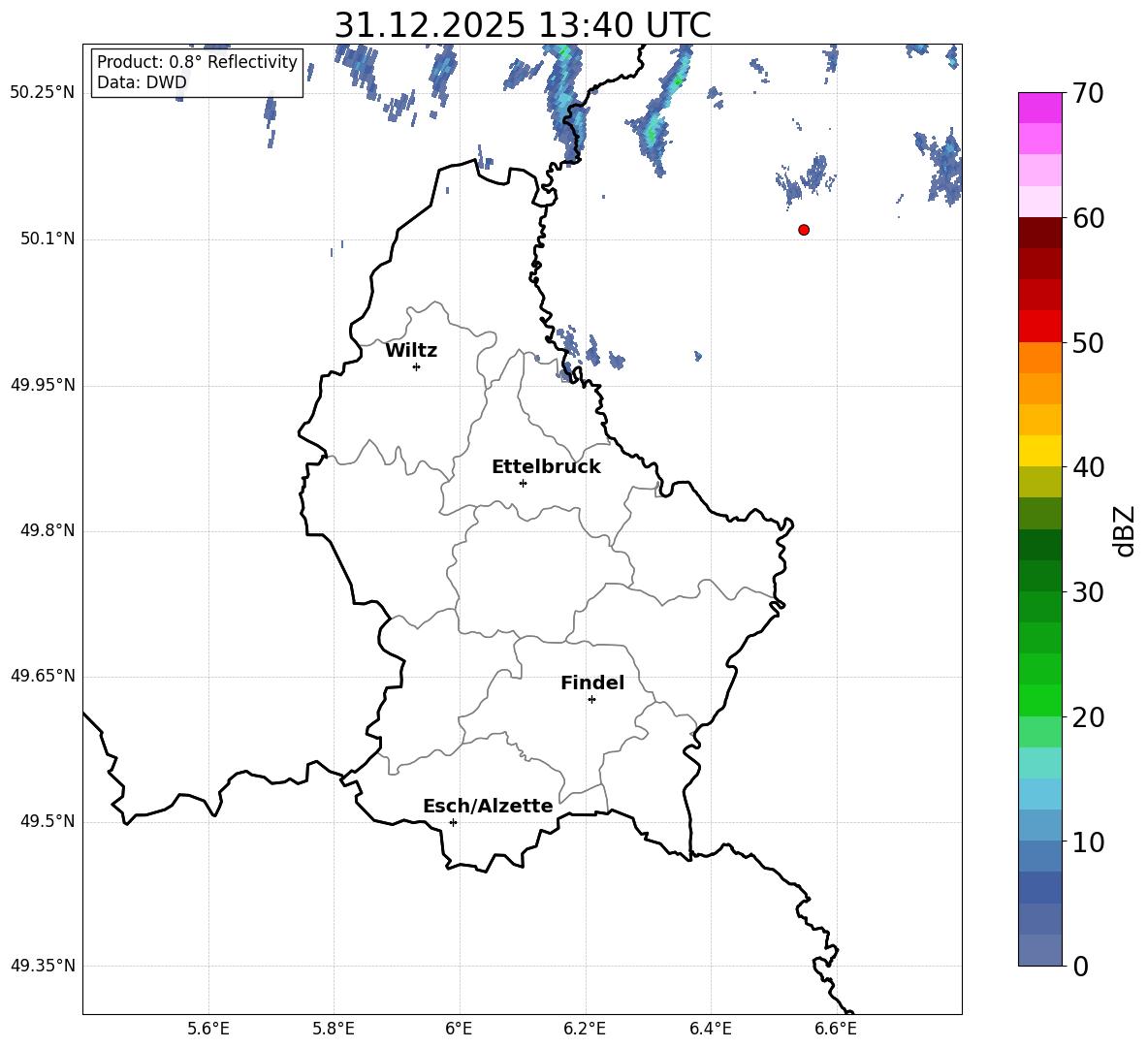Click the Product 0.8° Reflectivity info box
Viewport: 1148px width, 1048px height.
click(197, 73)
